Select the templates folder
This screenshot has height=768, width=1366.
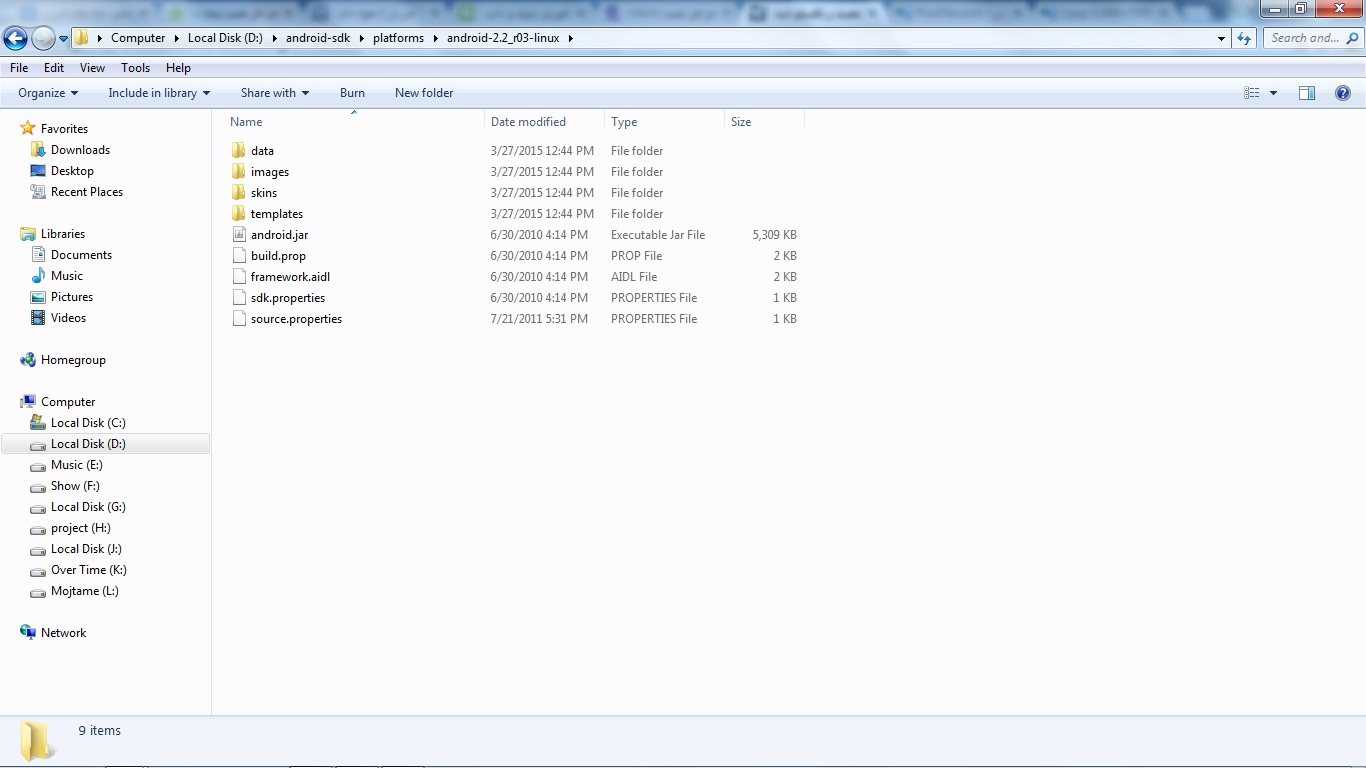(x=276, y=214)
